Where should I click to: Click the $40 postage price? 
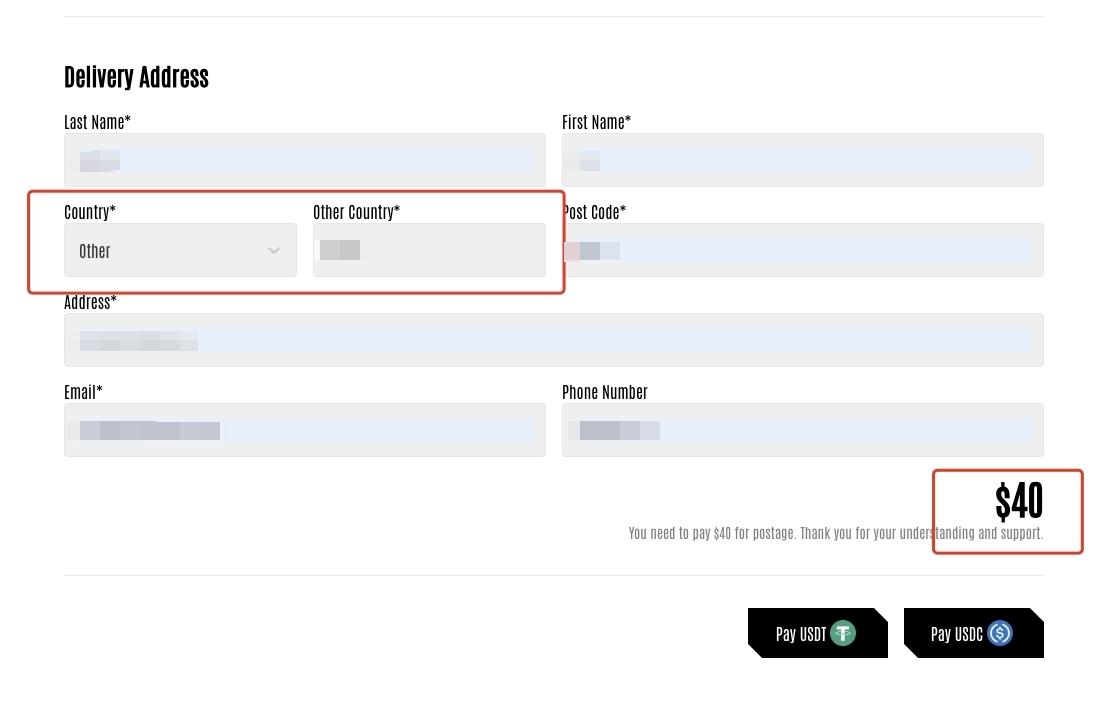[1018, 501]
